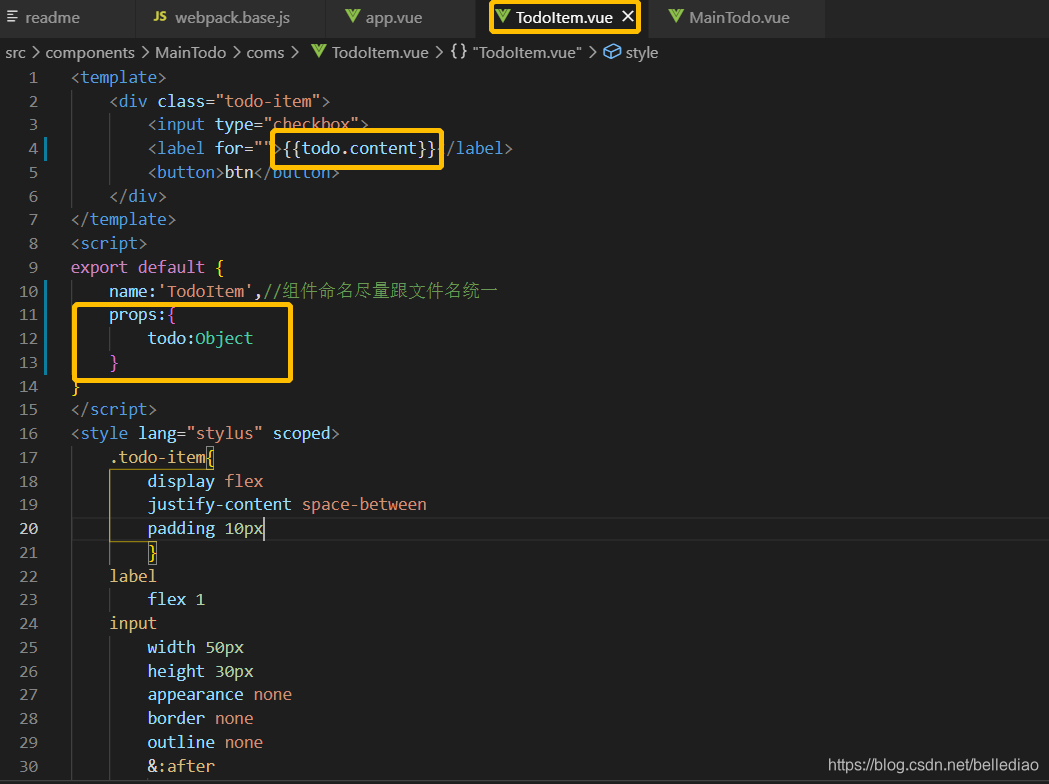This screenshot has width=1049, height=784.
Task: Click appearance none on line 27
Action: pos(219,695)
